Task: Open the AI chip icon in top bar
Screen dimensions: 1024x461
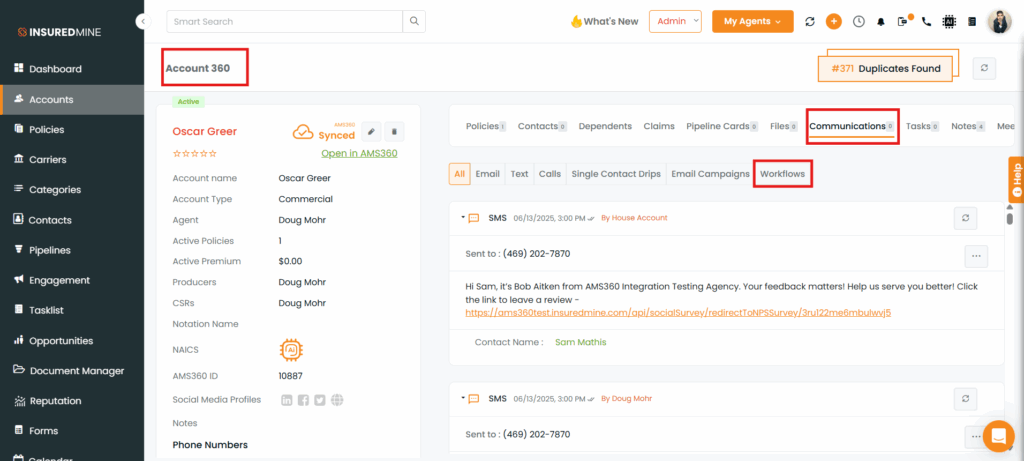Action: (949, 22)
